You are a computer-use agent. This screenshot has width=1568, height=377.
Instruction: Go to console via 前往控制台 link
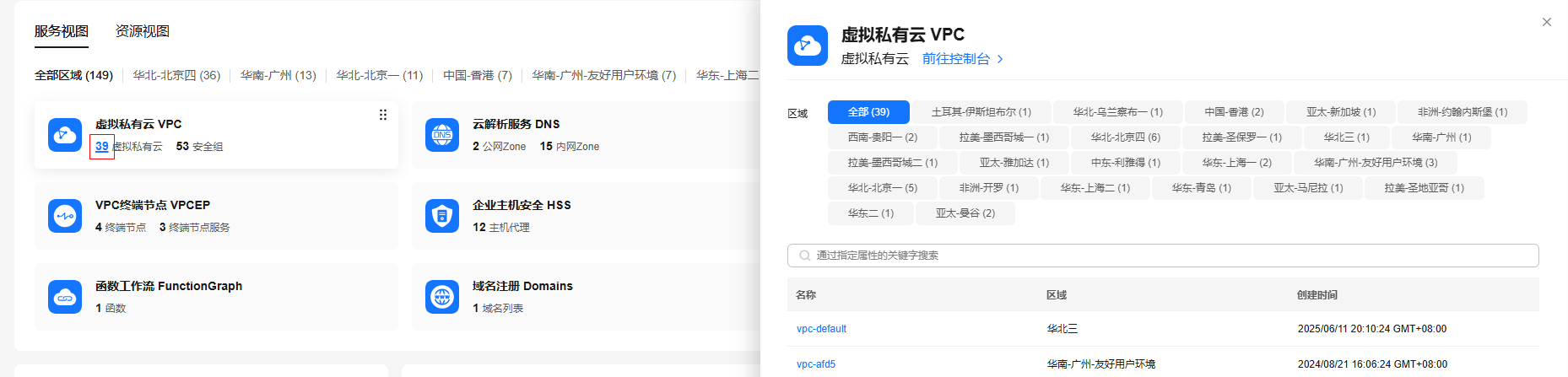(x=956, y=59)
